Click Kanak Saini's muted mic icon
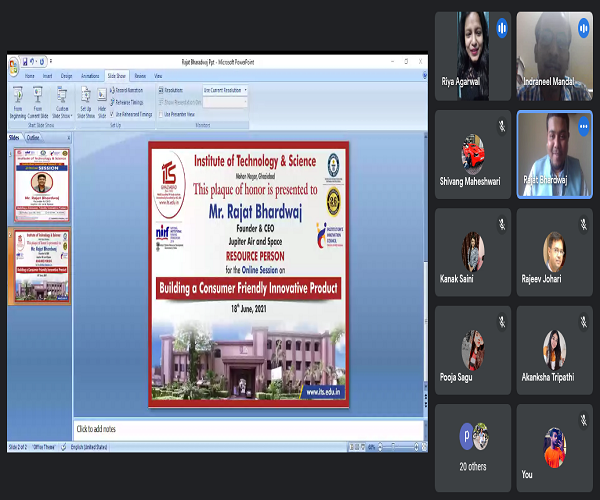This screenshot has width=600, height=500. click(x=502, y=224)
